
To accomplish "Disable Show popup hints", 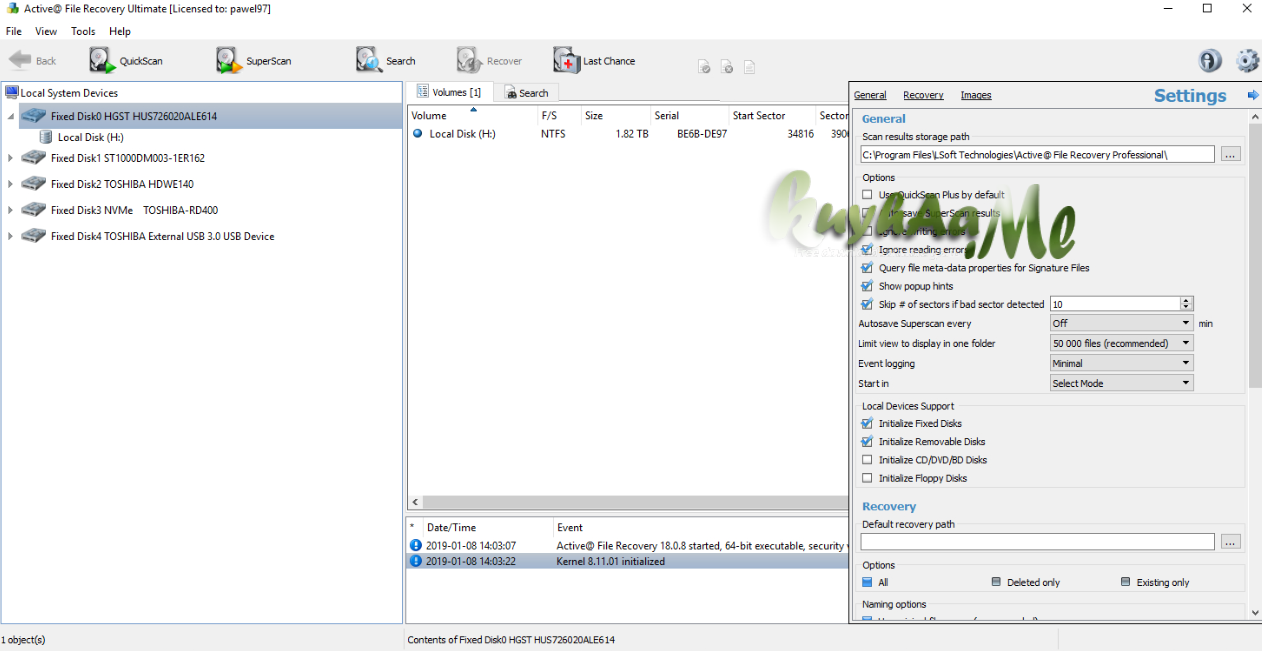I will [867, 286].
